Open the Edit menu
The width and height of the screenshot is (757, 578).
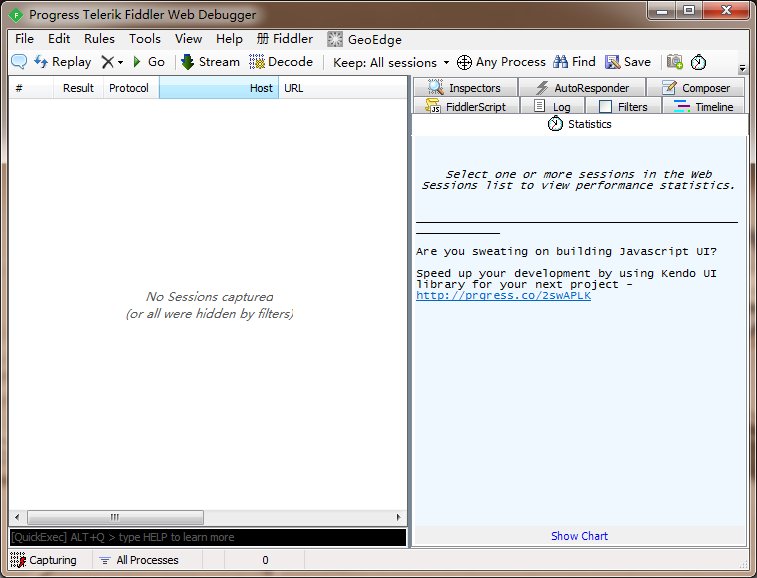coord(59,39)
